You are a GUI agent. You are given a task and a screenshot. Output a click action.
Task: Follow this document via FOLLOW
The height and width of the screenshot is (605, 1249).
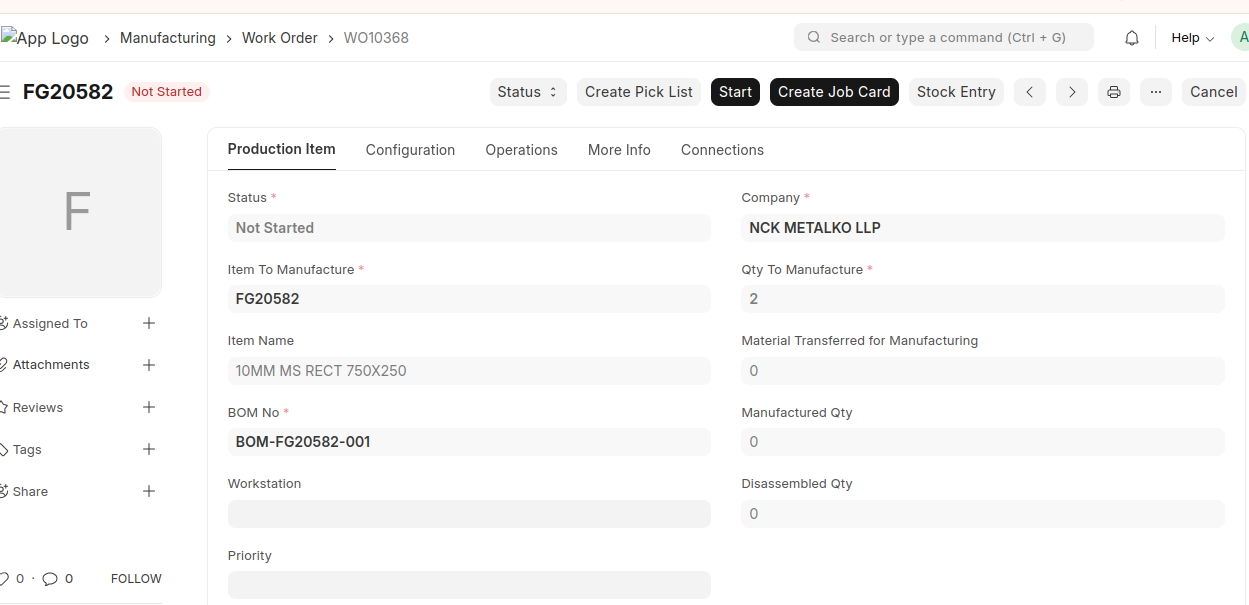tap(136, 579)
